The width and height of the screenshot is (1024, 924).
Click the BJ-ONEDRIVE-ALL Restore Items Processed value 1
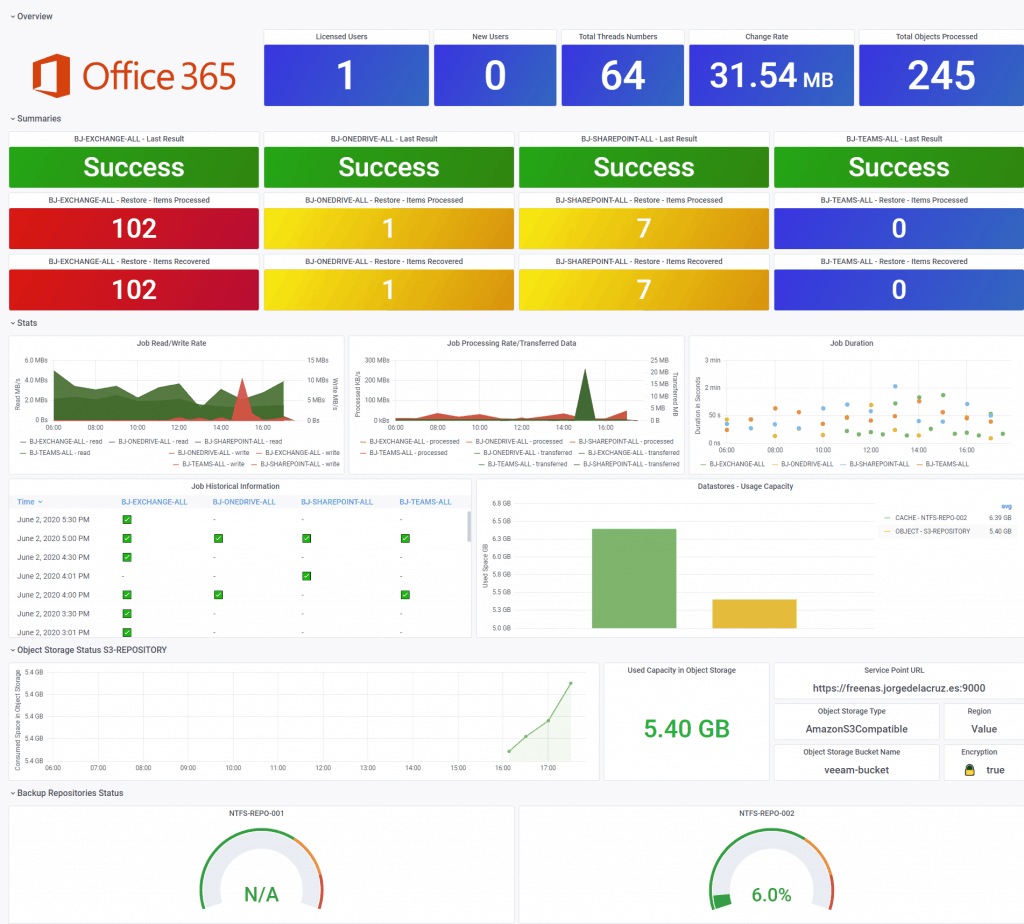click(389, 229)
